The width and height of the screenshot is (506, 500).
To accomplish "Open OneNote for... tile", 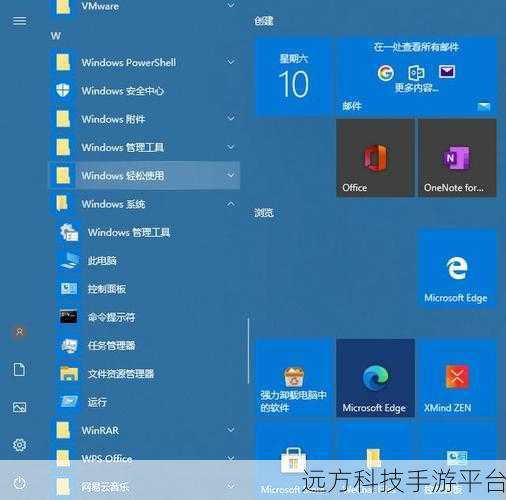I will [x=457, y=158].
